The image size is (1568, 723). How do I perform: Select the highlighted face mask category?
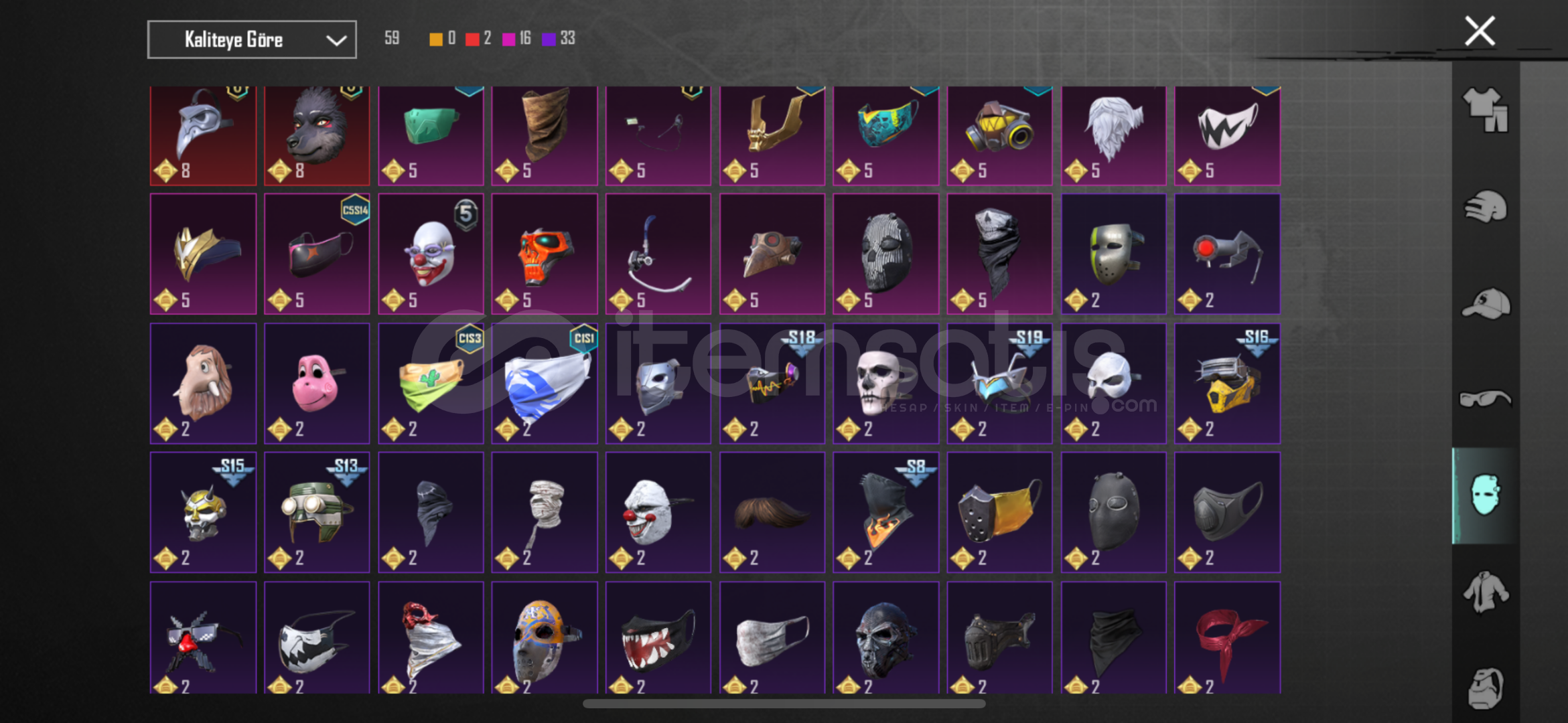point(1485,495)
